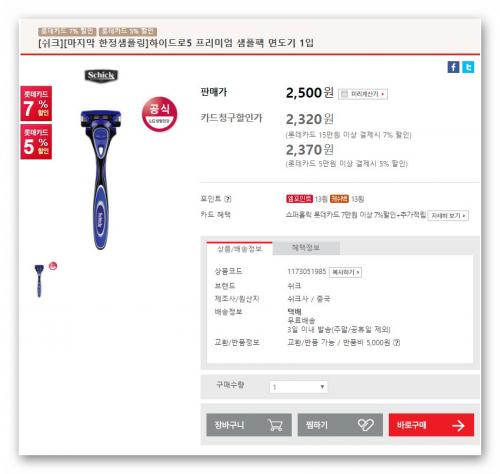This screenshot has width=500, height=474.
Task: Copy product code with 복사하기 button
Action: [345, 272]
